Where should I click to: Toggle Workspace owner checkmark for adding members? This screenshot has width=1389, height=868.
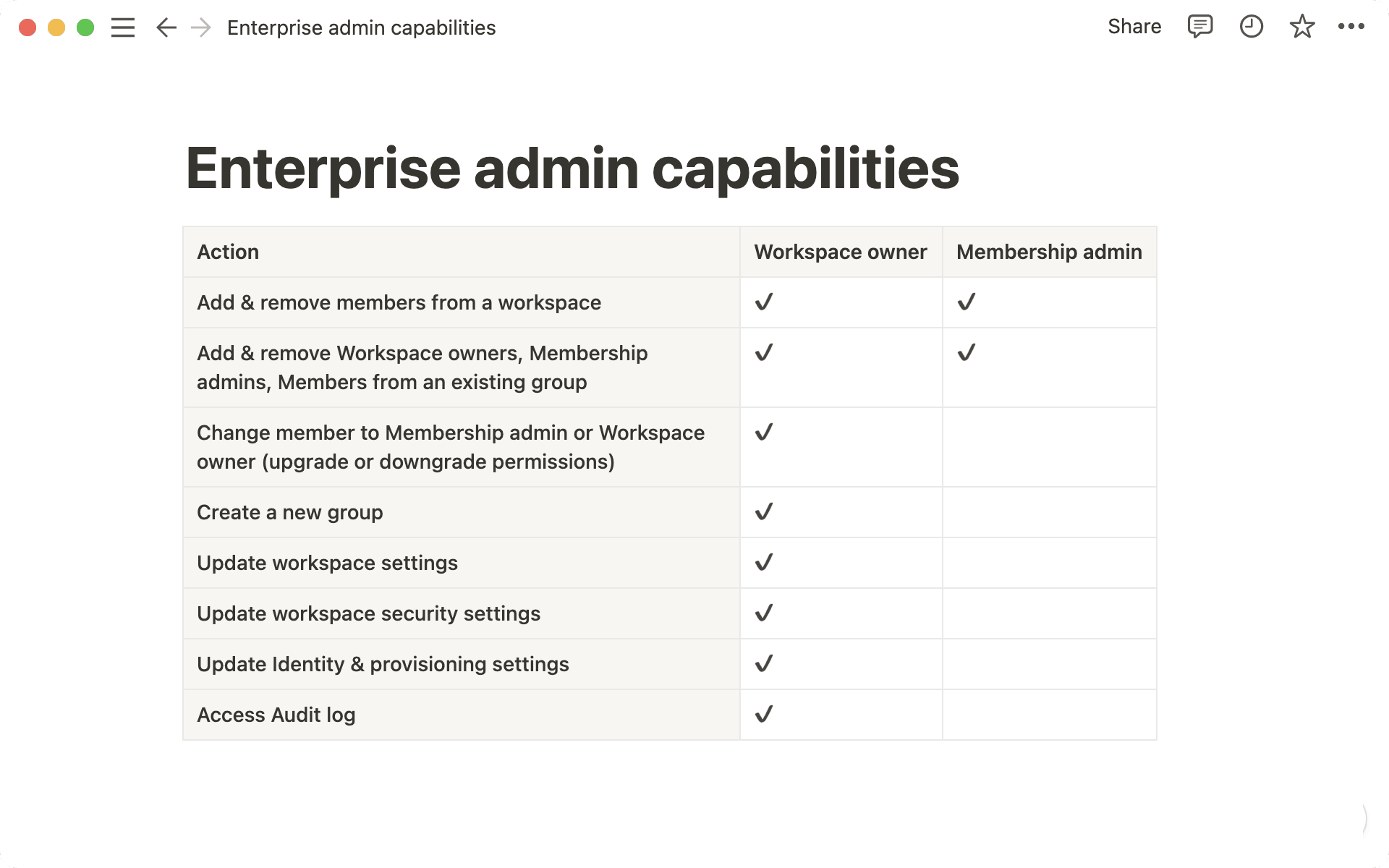pyautogui.click(x=764, y=302)
